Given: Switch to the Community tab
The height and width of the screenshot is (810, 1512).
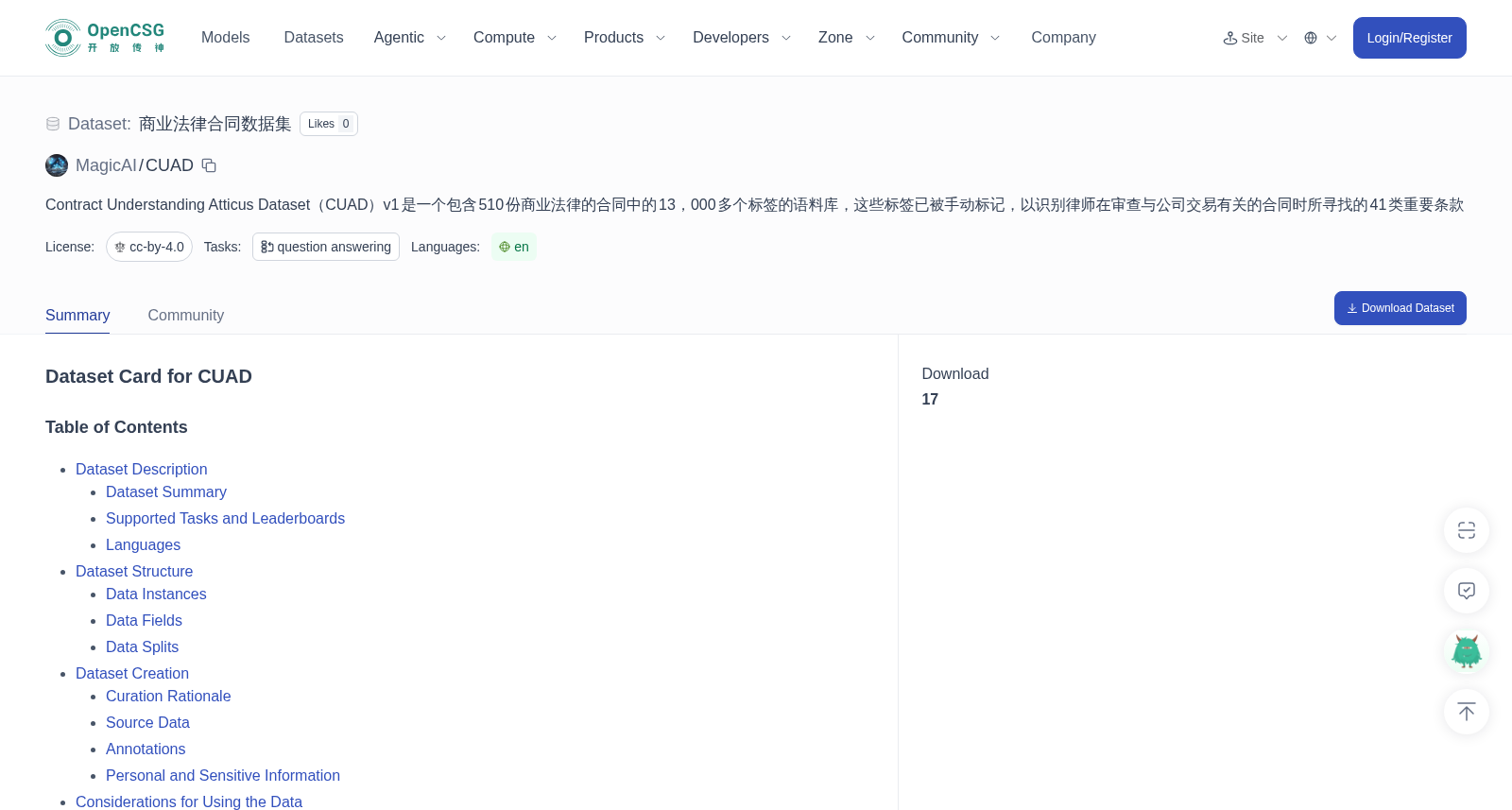Looking at the screenshot, I should (x=186, y=316).
